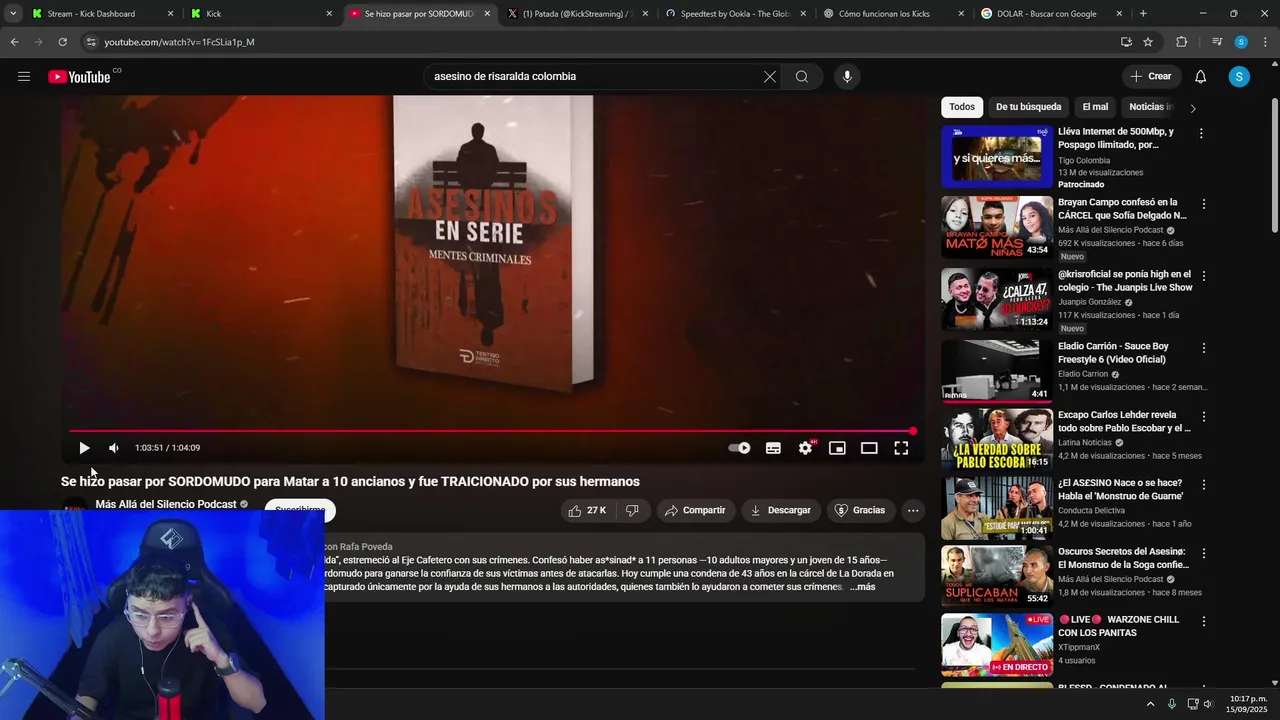Open tab search dropdown arrow
Viewport: 1280px width, 720px height.
tap(13, 14)
